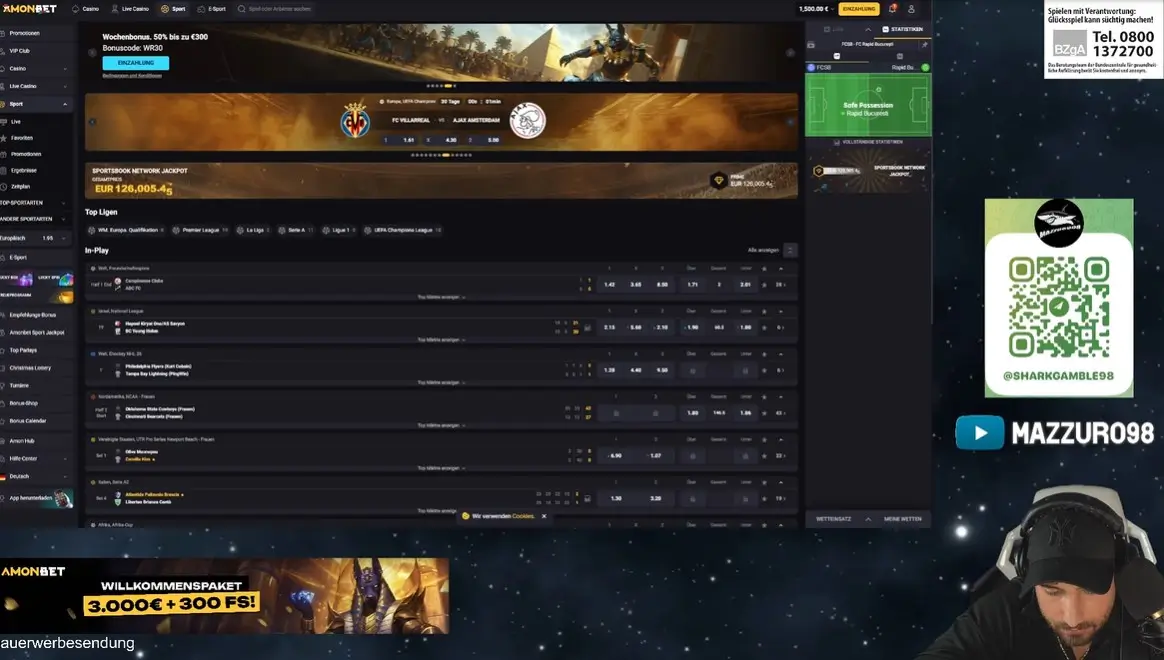Screen dimensions: 1164x660
Task: Open Vollständige Statistiken below the pitch
Action: [869, 142]
